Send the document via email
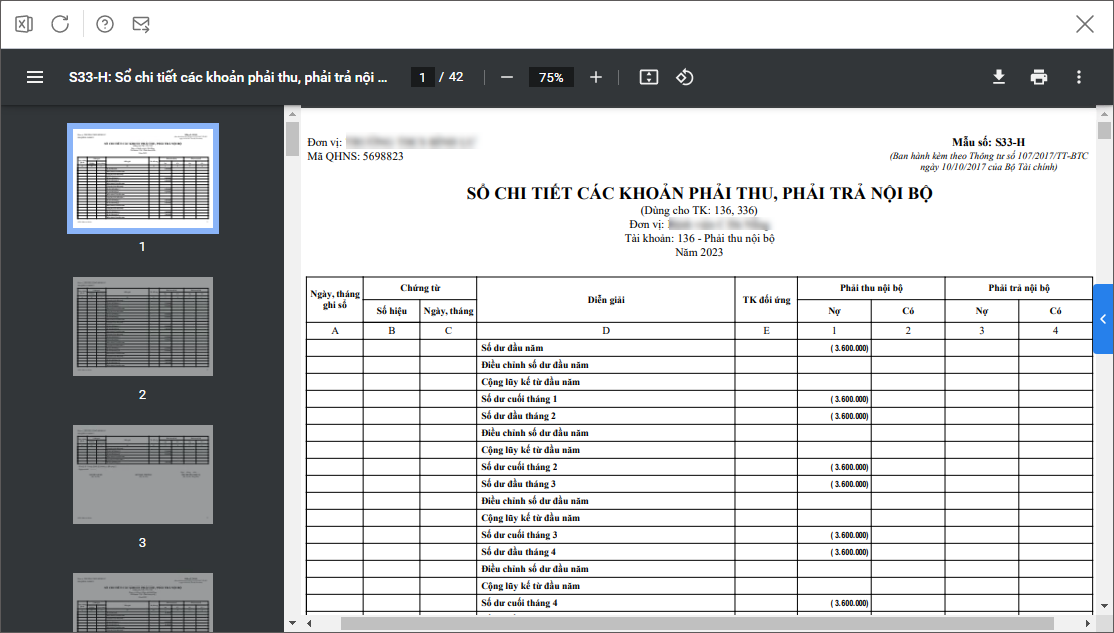Screen dimensions: 1114x633 point(141,23)
